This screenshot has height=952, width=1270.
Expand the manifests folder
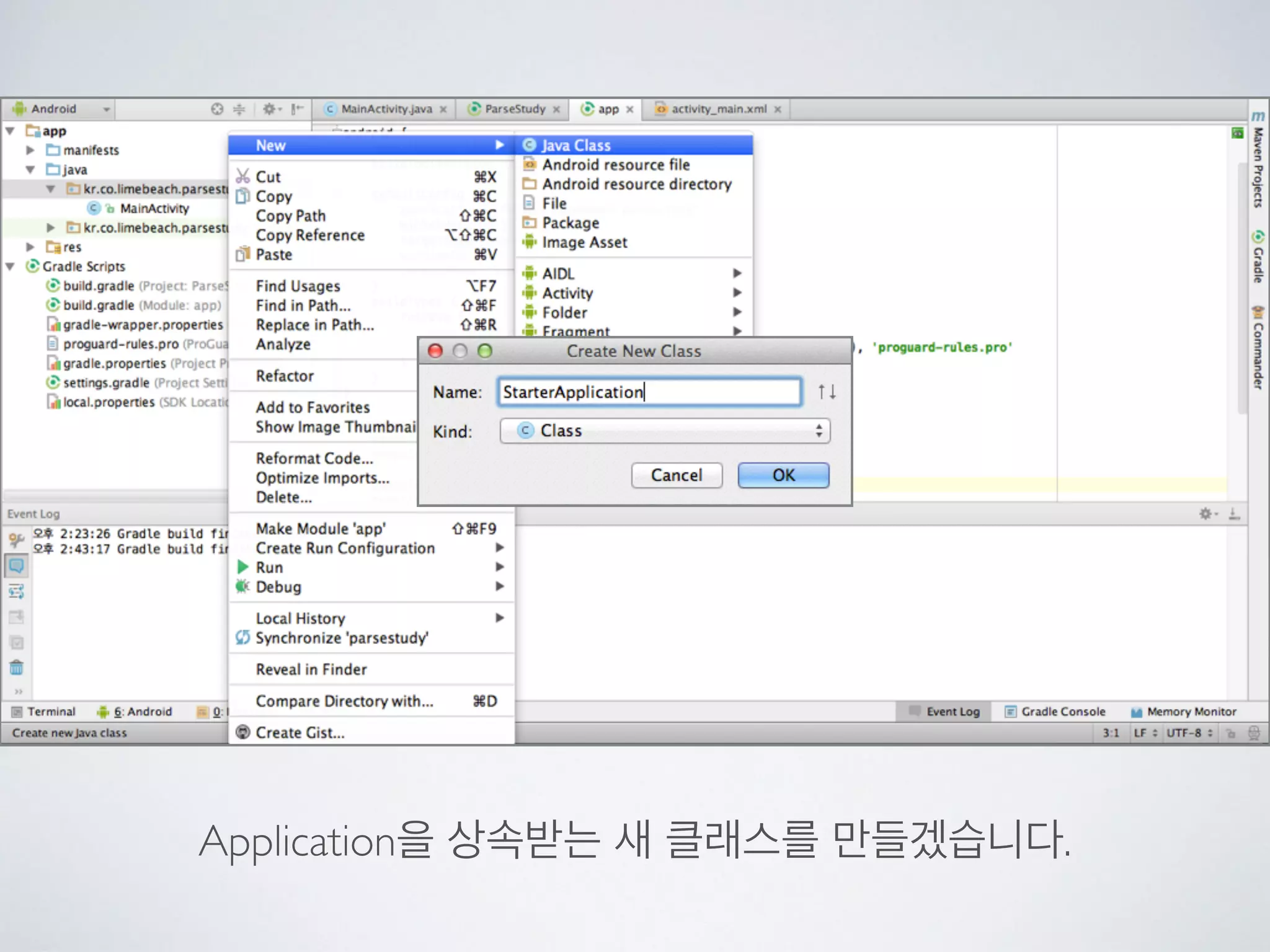click(30, 150)
